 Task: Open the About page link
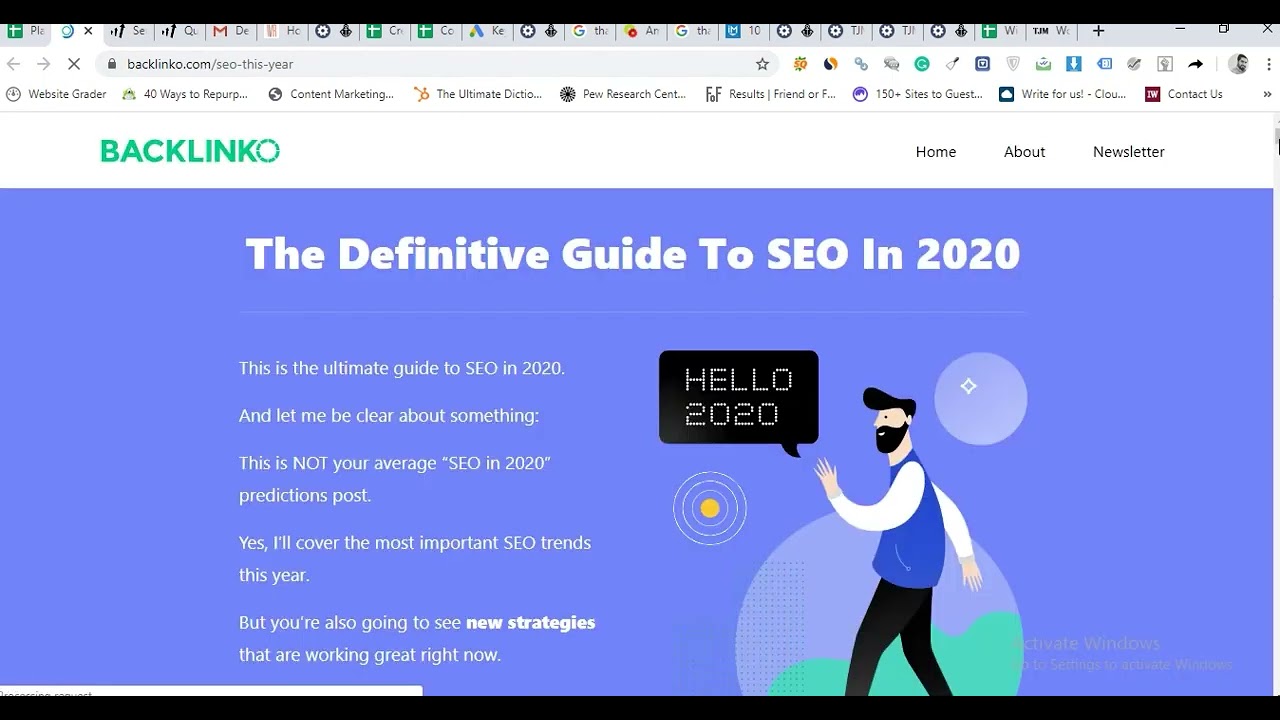[1024, 152]
